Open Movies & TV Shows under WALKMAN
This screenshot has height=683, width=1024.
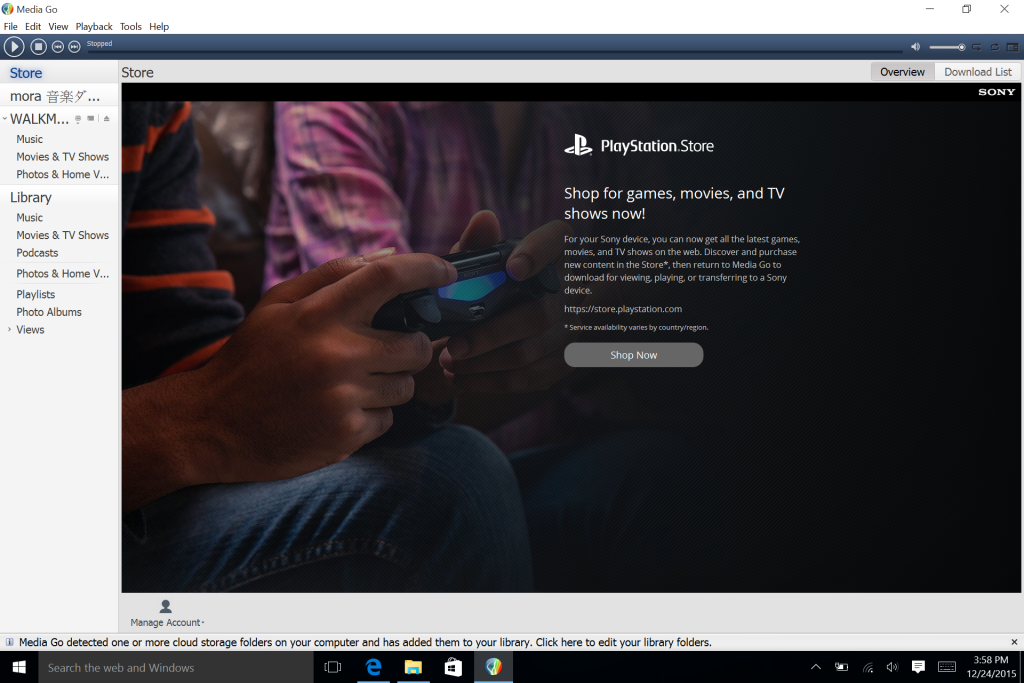(63, 157)
